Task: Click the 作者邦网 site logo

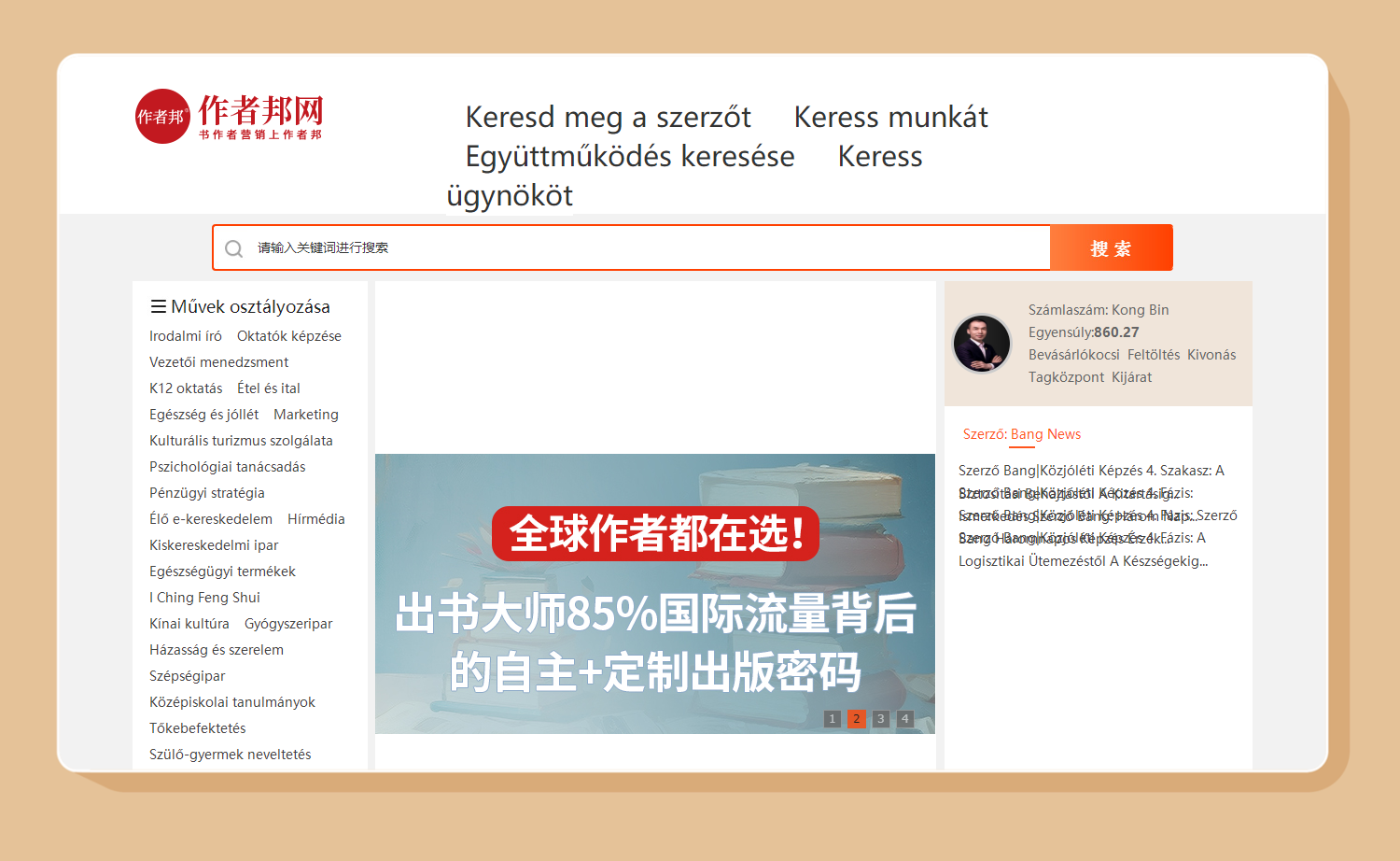Action: [230, 117]
